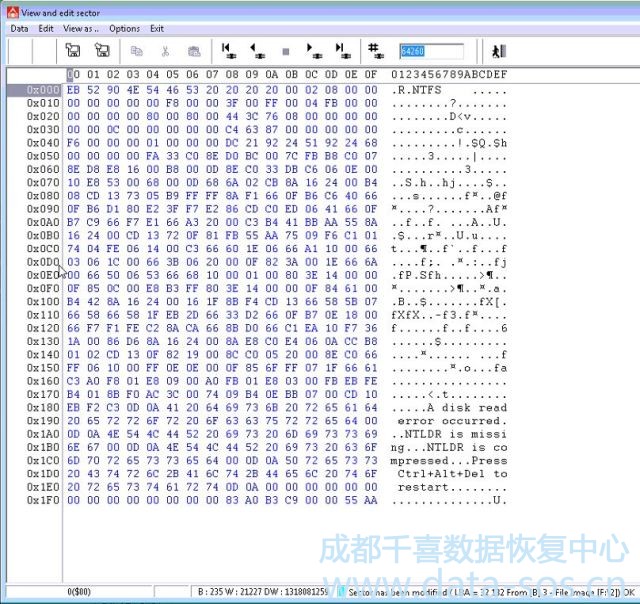The height and width of the screenshot is (604, 640).
Task: Click ASCII text 'restart........'
Action: 453,487
